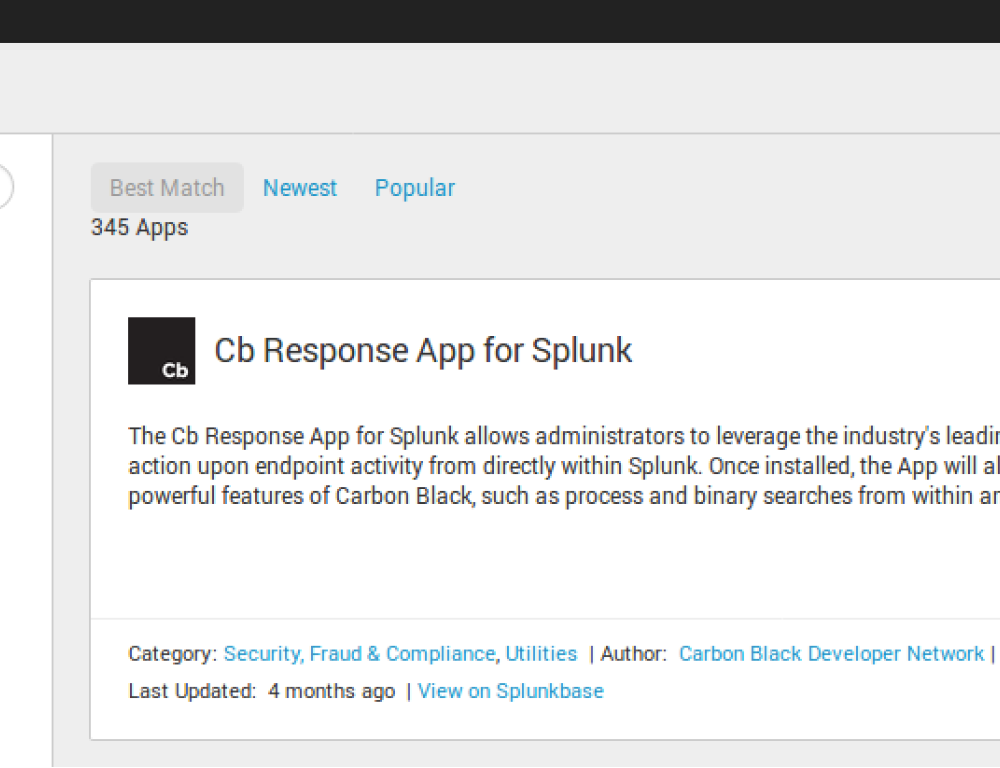Focus the partially visible search field at left
The width and height of the screenshot is (1000, 768).
(x=4, y=188)
